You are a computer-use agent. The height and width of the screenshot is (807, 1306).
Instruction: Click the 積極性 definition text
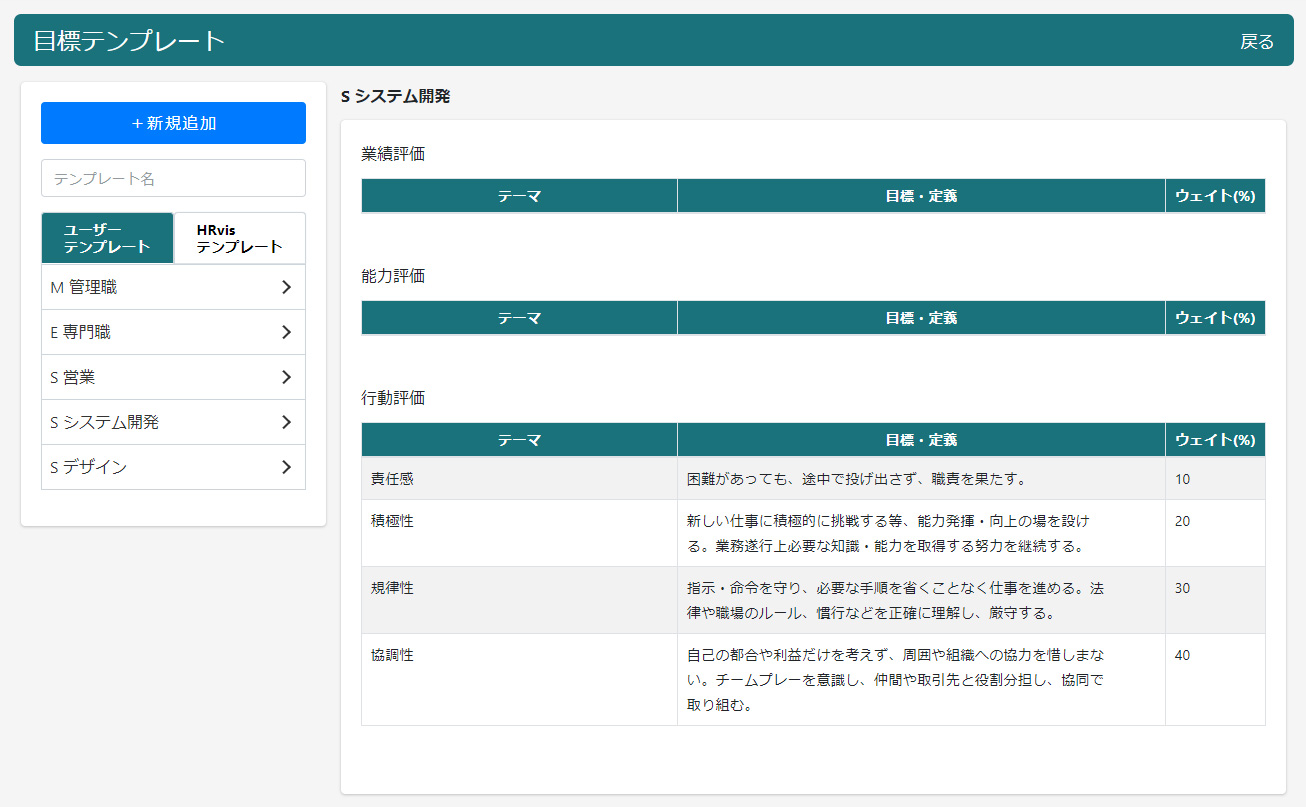[x=888, y=534]
